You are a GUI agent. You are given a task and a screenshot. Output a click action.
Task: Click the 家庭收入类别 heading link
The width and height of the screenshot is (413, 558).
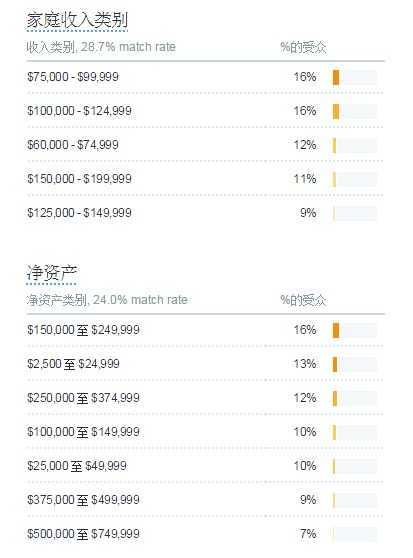coord(77,20)
